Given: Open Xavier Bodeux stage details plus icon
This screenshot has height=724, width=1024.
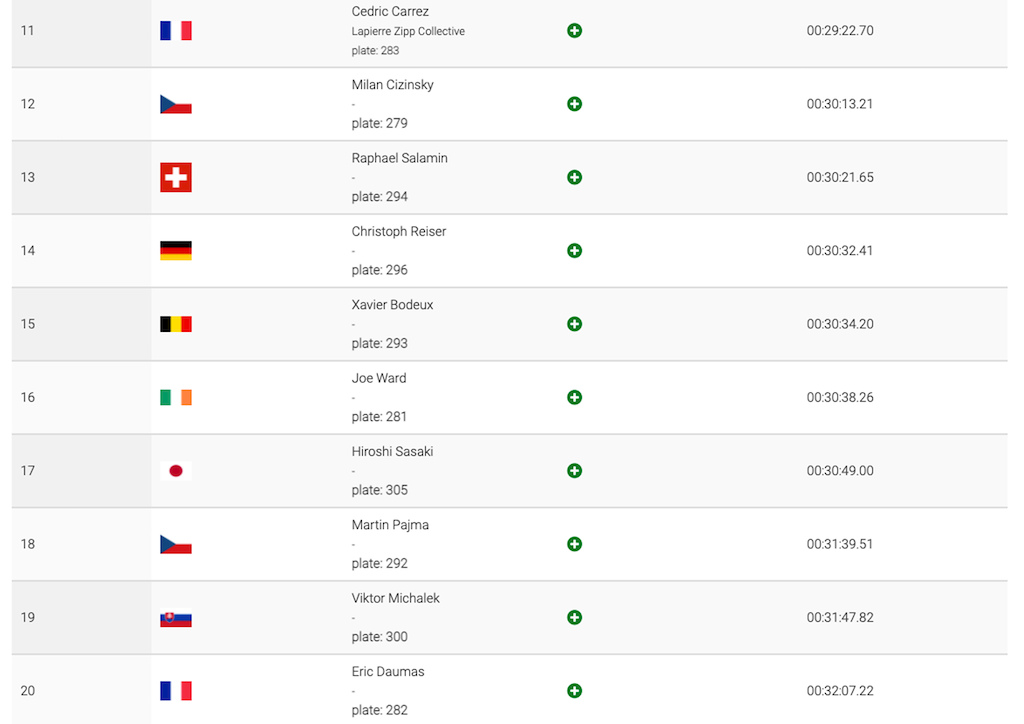Looking at the screenshot, I should coord(574,324).
